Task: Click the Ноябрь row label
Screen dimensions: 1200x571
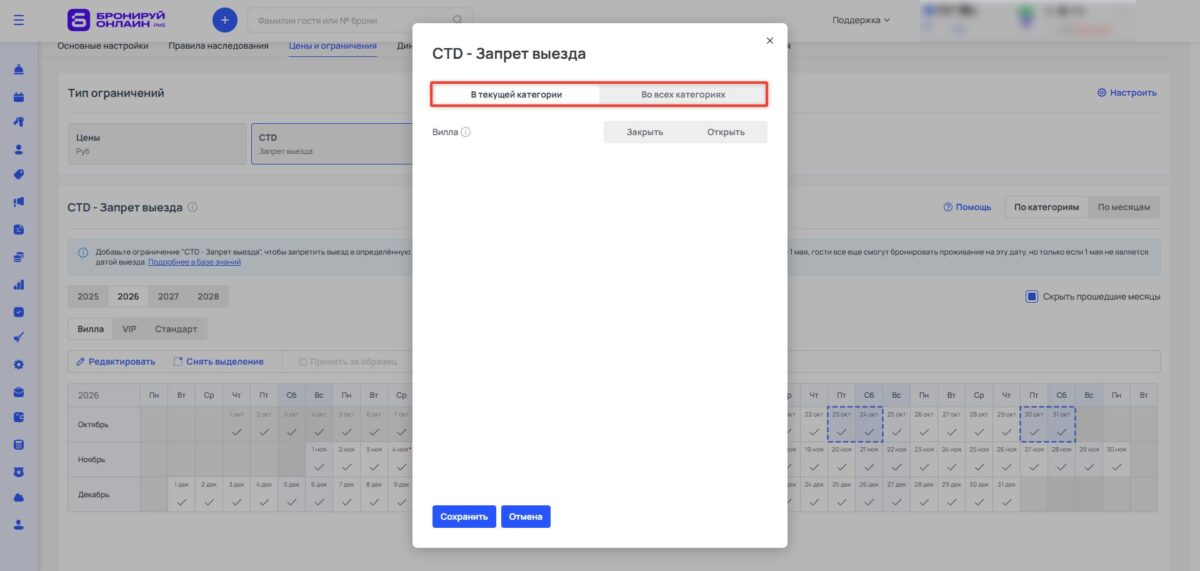Action: click(x=104, y=459)
